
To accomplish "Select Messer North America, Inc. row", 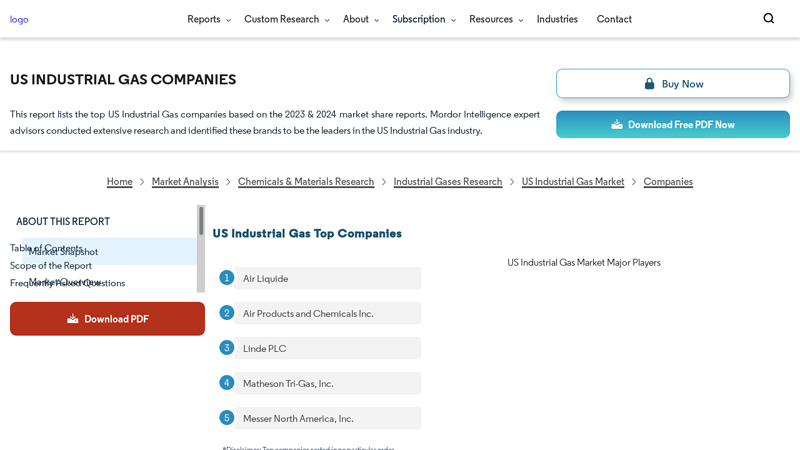I will (x=327, y=418).
